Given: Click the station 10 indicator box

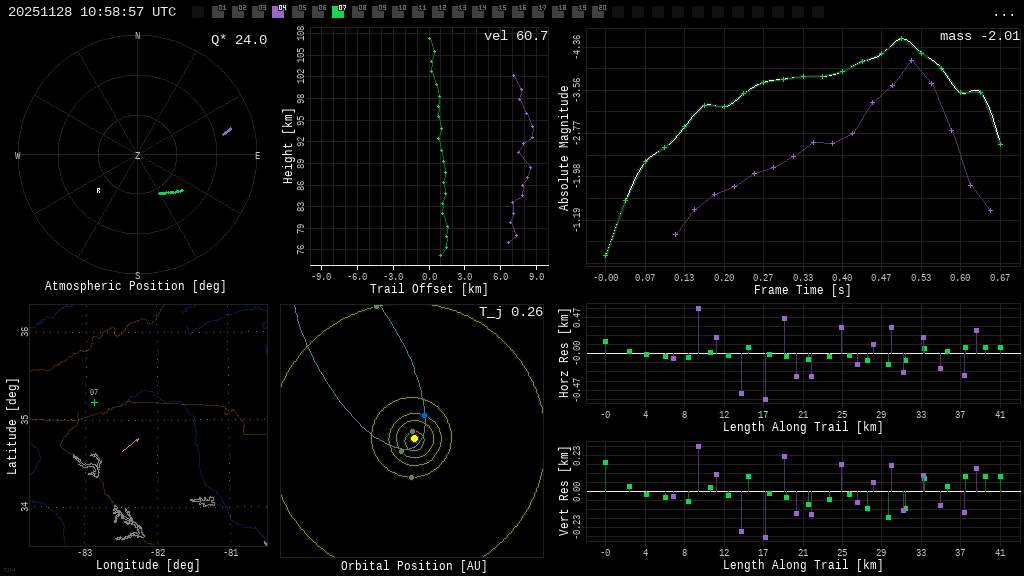Looking at the screenshot, I should pos(398,12).
